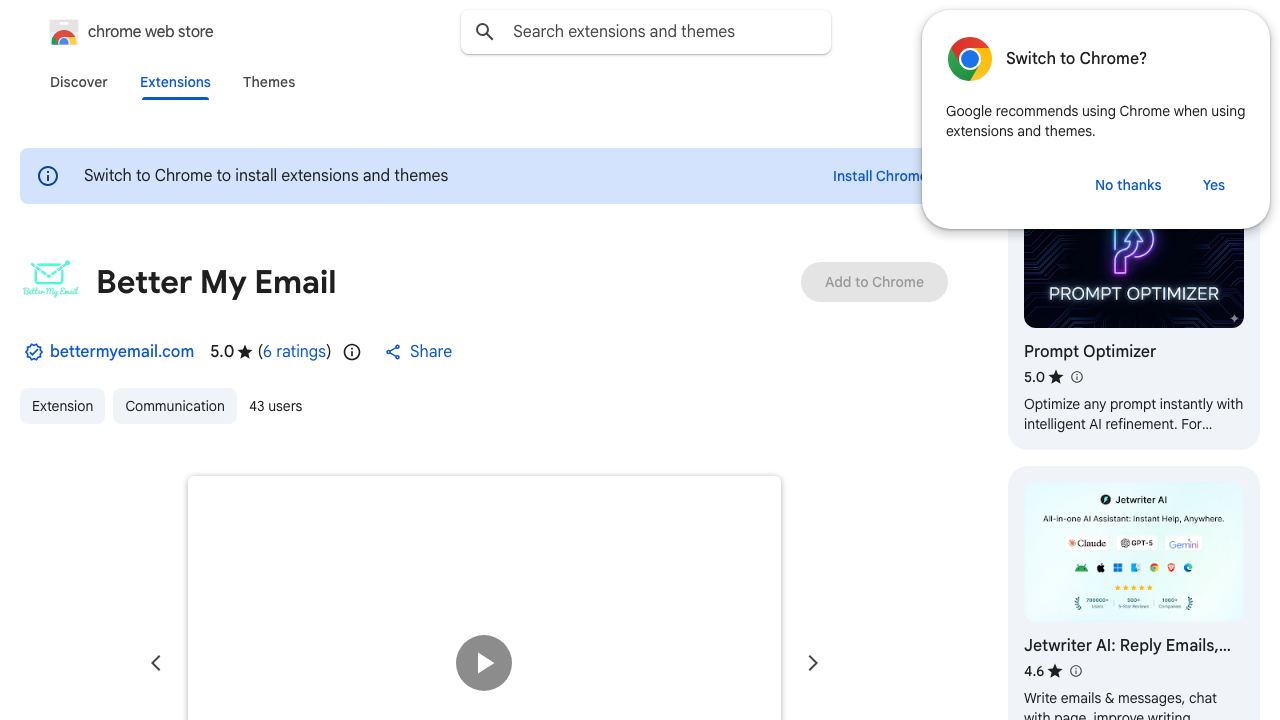Click the 5.0 star rating of Better My Email
This screenshot has height=720, width=1280.
(x=231, y=352)
